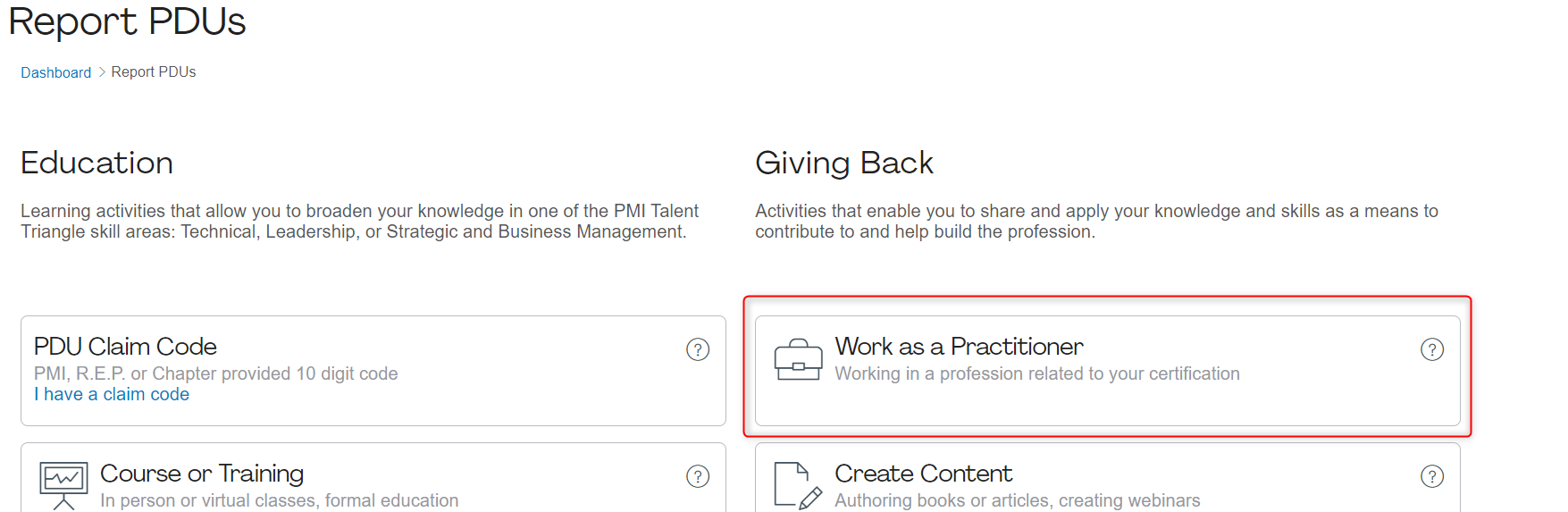Click the breadcrumb chevron separator

point(102,71)
